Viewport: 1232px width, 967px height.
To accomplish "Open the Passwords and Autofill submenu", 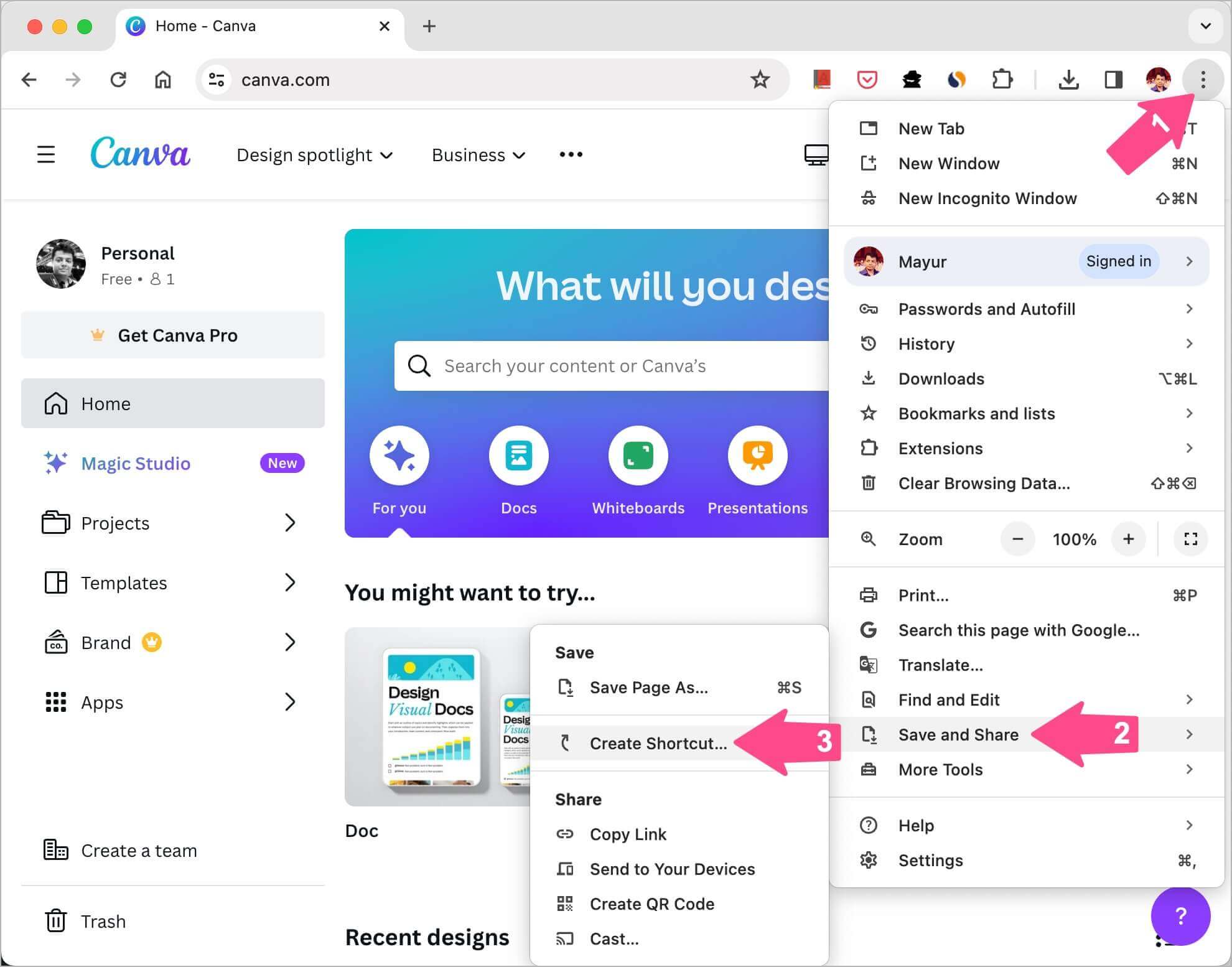I will click(x=1027, y=309).
